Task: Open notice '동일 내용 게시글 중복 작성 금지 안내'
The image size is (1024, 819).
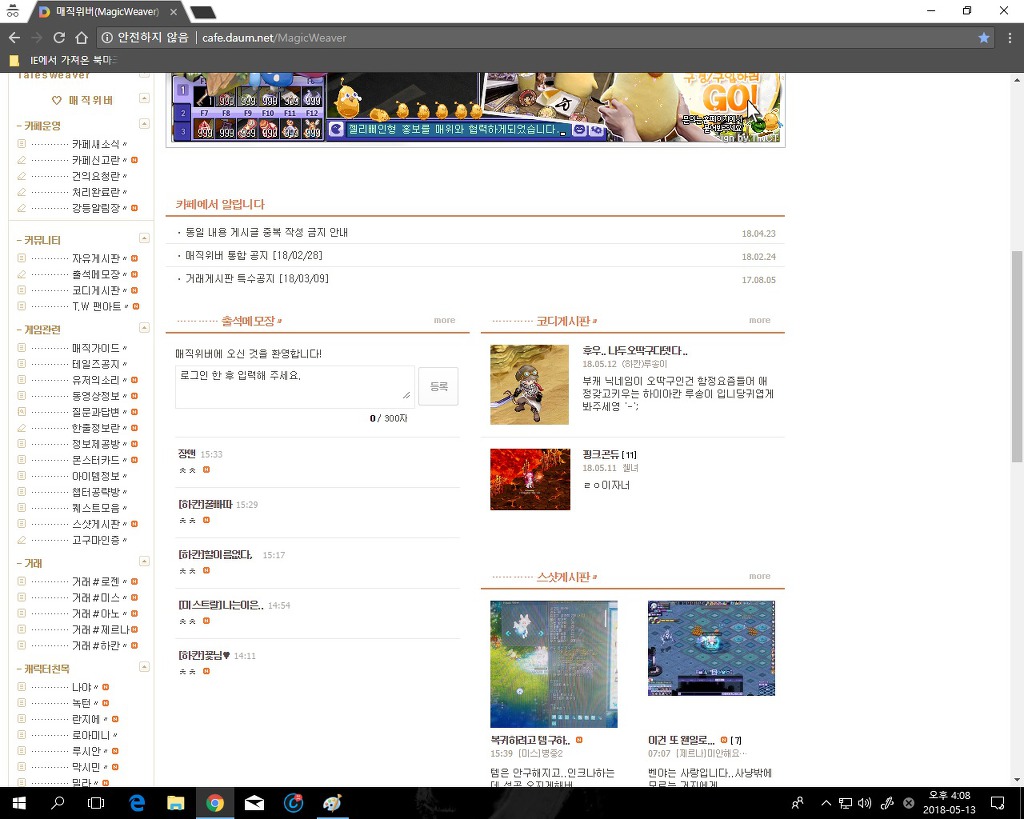Action: [x=266, y=233]
